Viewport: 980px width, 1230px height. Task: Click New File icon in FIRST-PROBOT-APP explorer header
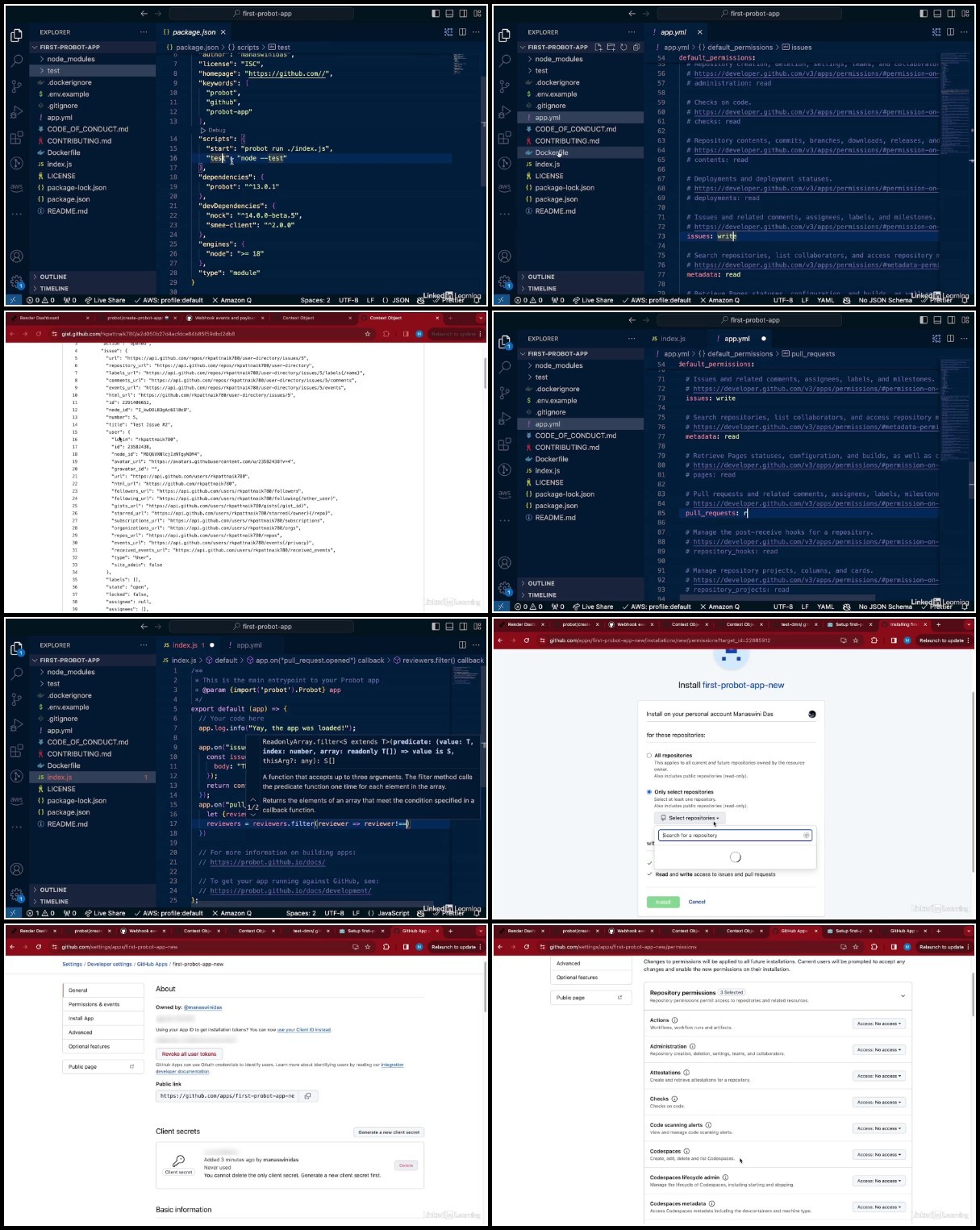click(598, 47)
